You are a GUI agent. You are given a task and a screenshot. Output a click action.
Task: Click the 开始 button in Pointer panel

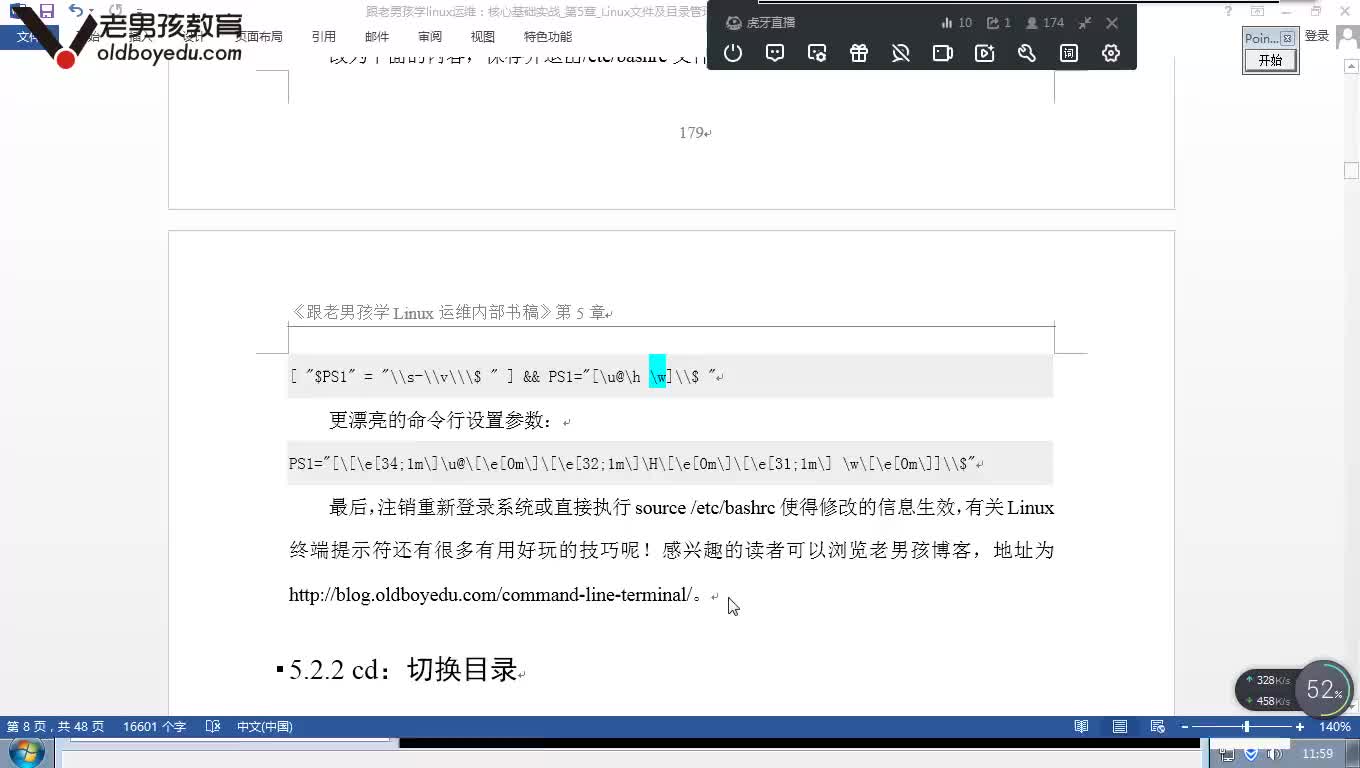(1270, 60)
